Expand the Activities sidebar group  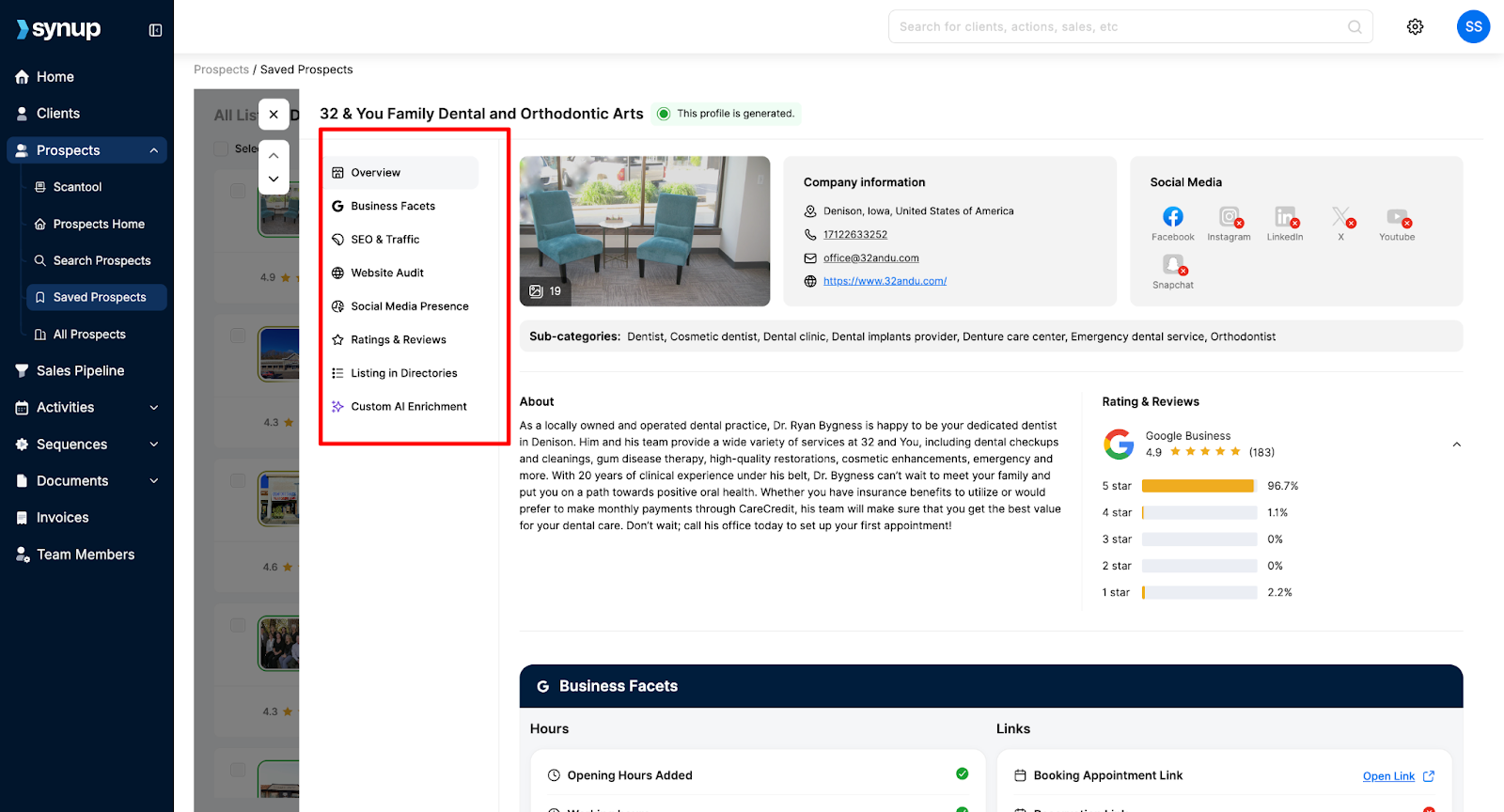point(154,408)
